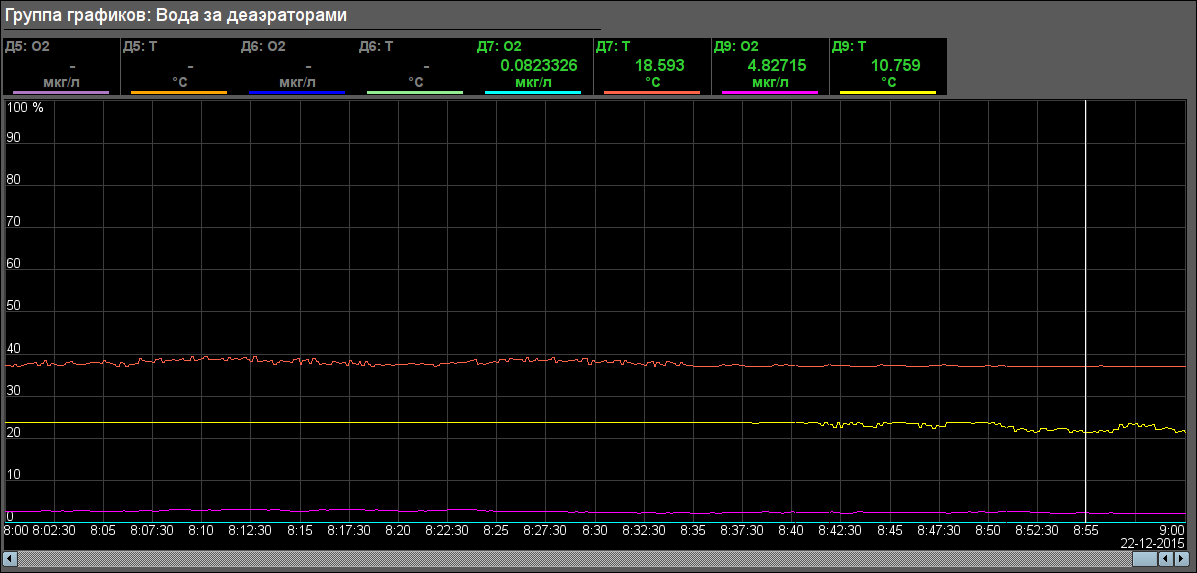Image resolution: width=1197 pixels, height=573 pixels.
Task: Select the Д5: T legend label
Action: (x=140, y=47)
